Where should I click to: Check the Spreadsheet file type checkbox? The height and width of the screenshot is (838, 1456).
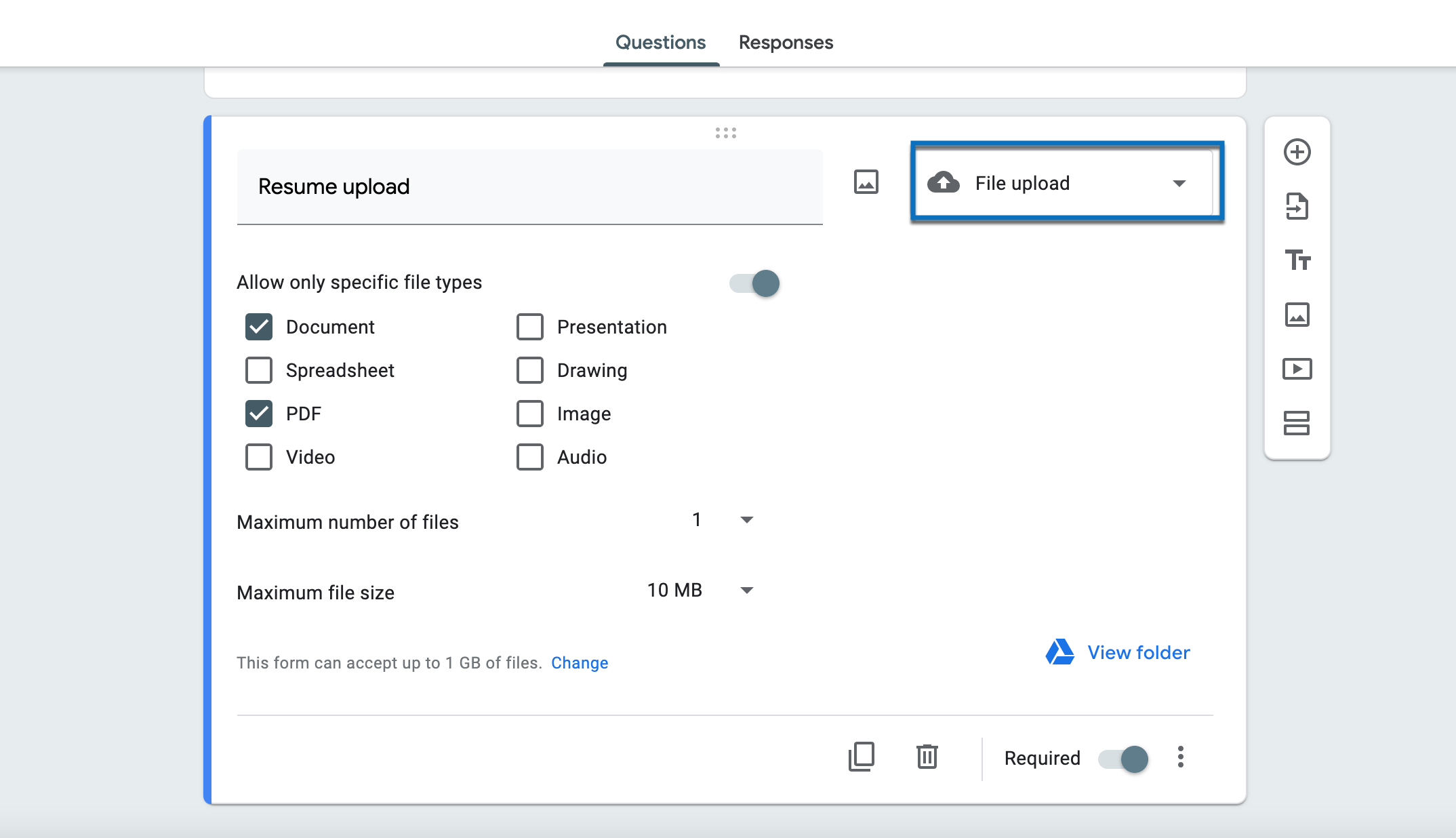258,370
